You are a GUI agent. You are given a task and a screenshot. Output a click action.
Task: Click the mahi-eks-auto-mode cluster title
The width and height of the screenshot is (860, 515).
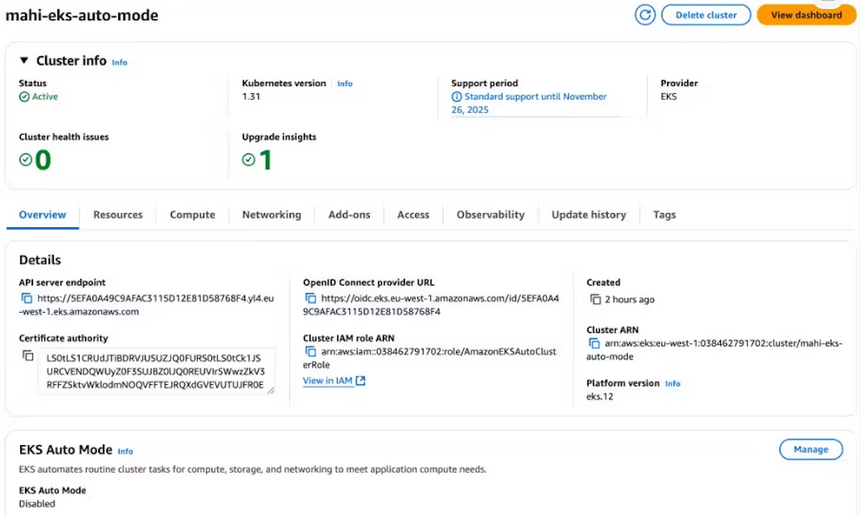coord(82,15)
